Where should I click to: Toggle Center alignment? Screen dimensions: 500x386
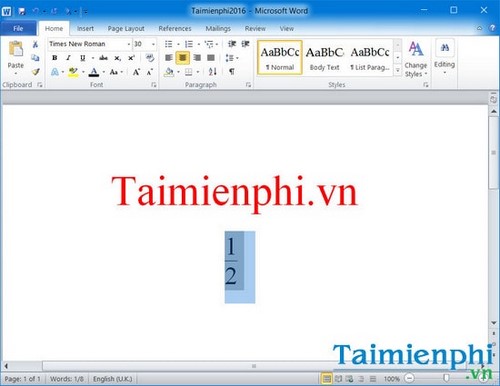pos(183,58)
